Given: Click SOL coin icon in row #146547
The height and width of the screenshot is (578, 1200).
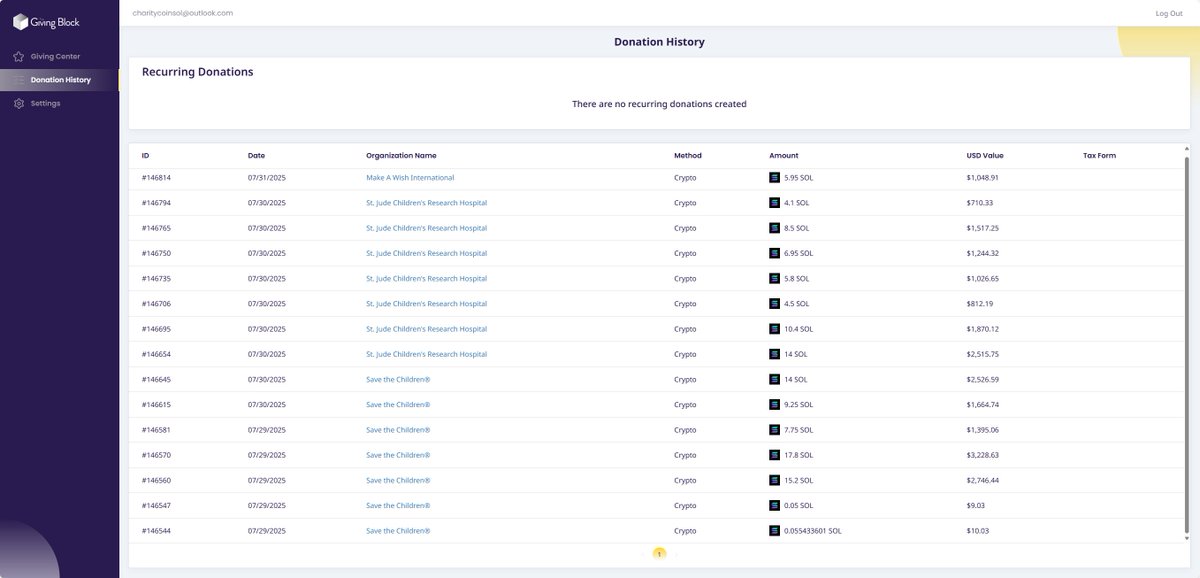Looking at the screenshot, I should pyautogui.click(x=774, y=505).
